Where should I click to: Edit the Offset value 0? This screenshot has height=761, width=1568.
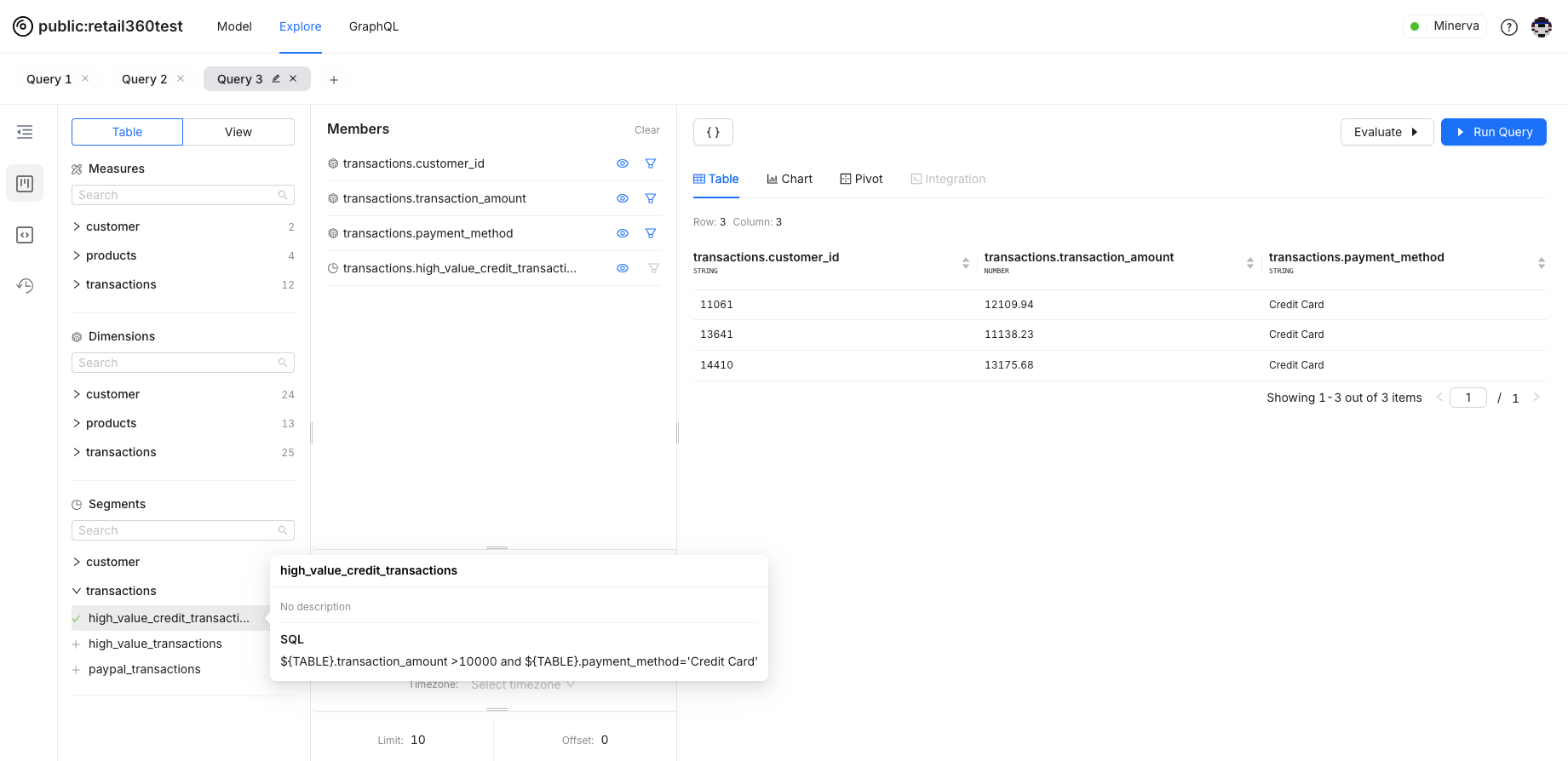pyautogui.click(x=605, y=740)
